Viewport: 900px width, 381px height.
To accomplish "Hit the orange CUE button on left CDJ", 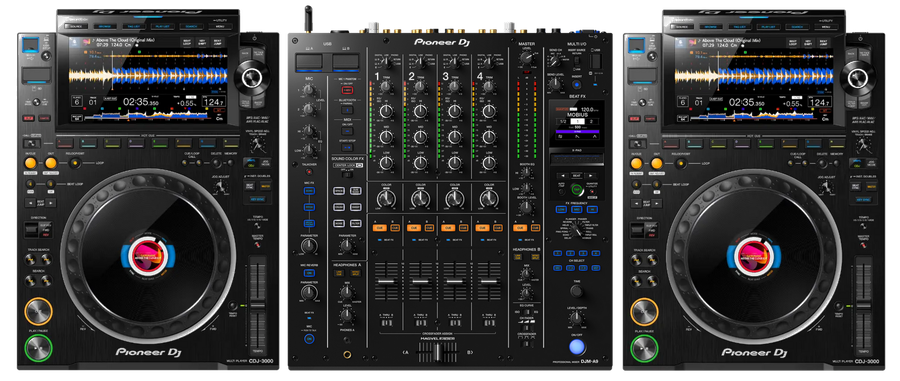I will pyautogui.click(x=38, y=311).
